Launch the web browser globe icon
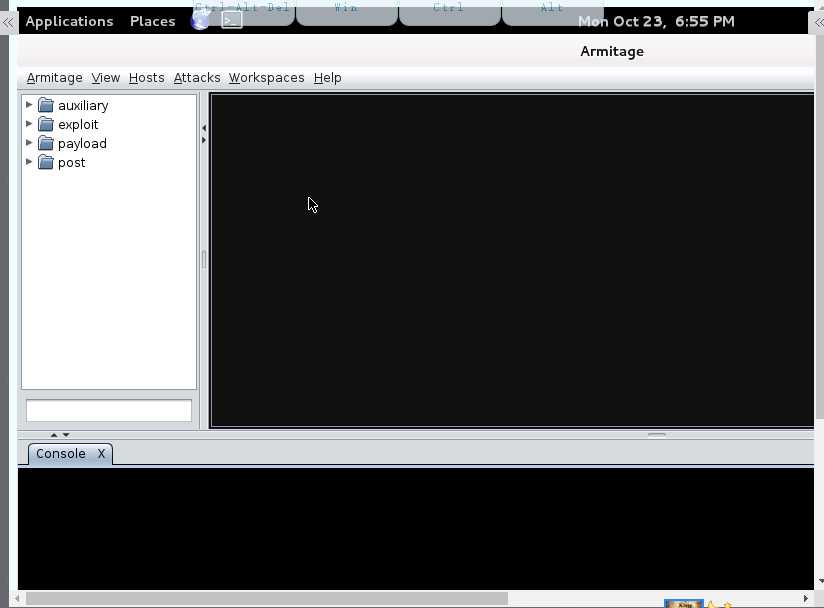The width and height of the screenshot is (824, 608). coord(200,21)
